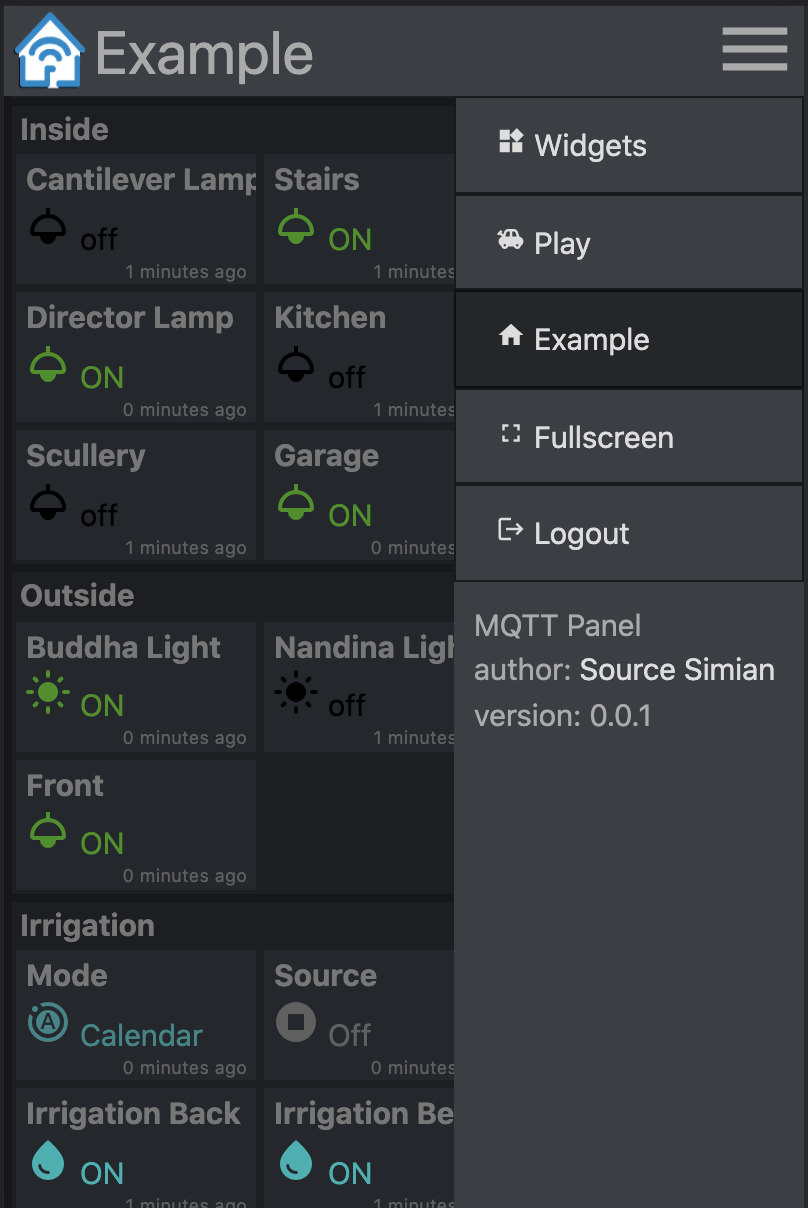Image resolution: width=808 pixels, height=1208 pixels.
Task: Click the Widgets icon in the menu
Action: [x=511, y=142]
